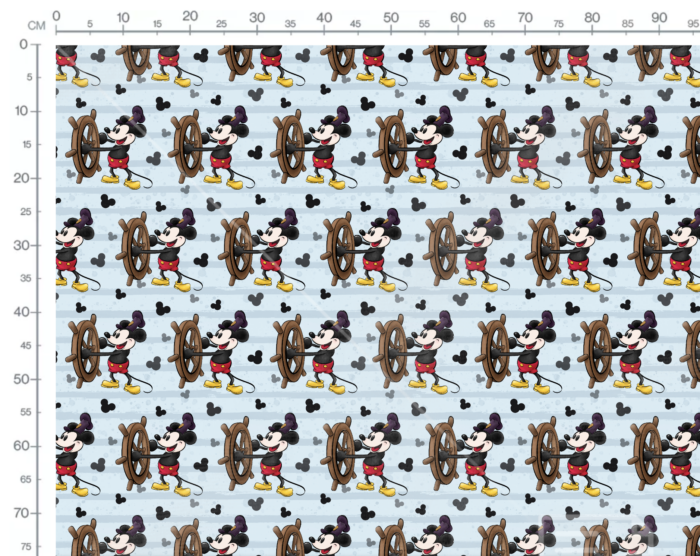Click the 90 mark on the top ruler

click(x=659, y=17)
